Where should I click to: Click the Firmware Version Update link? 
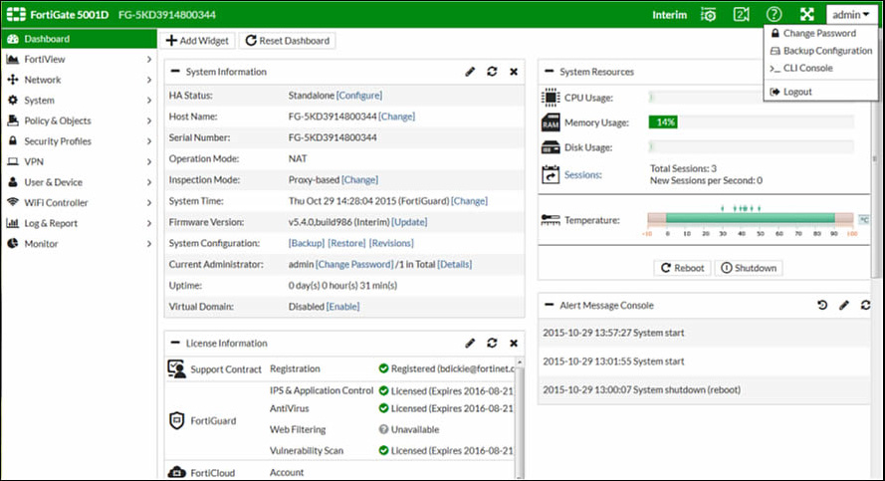[x=409, y=222]
